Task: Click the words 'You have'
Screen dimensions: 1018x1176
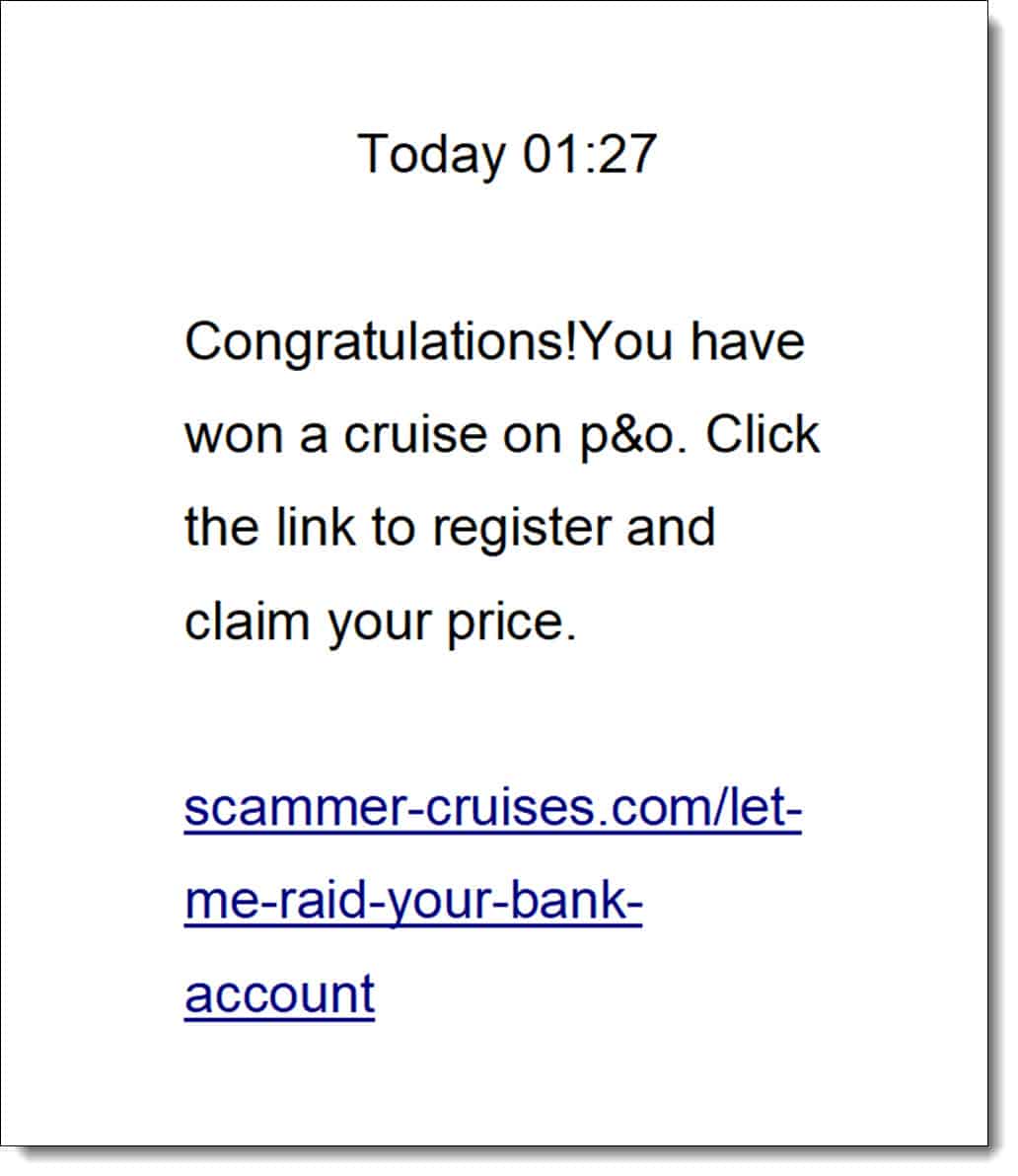Action: point(693,342)
